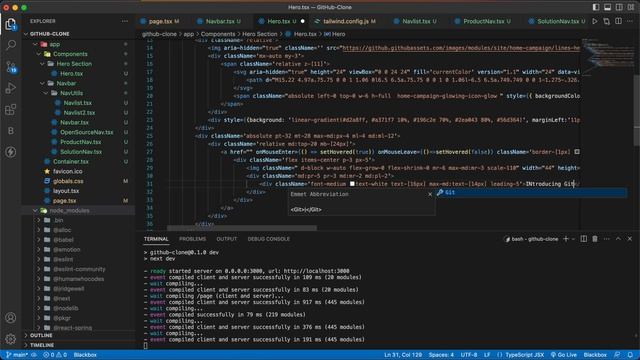Expand the TIMELINE section
Viewport: 640px width, 360px height.
point(78,345)
